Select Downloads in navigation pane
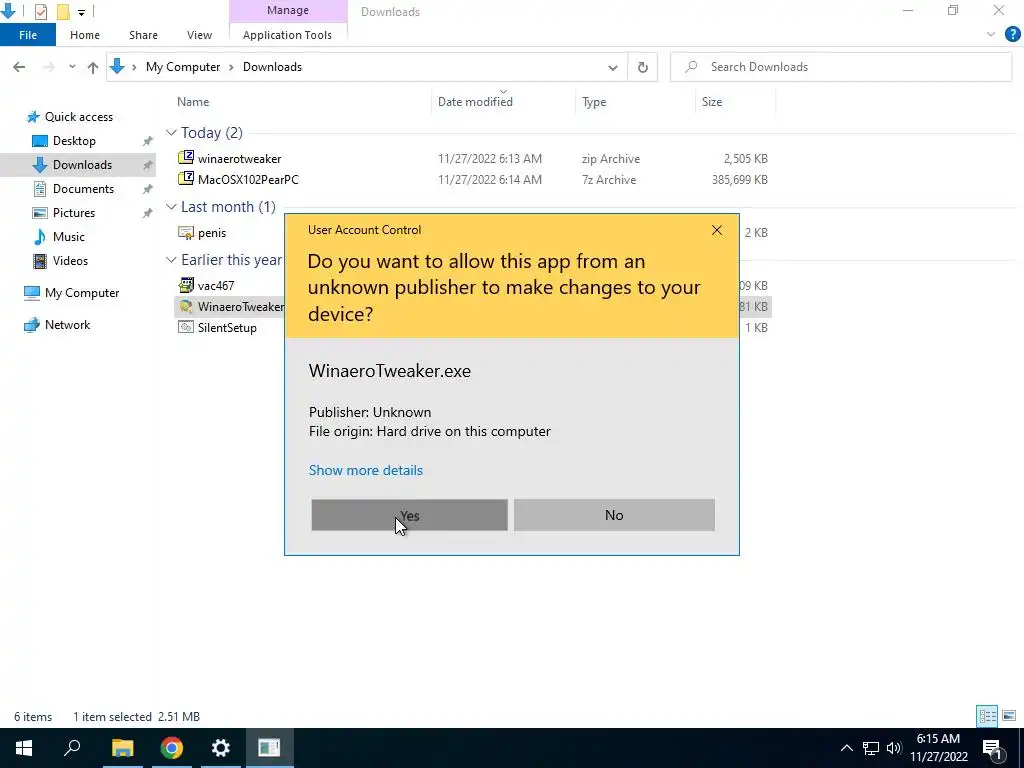 tap(82, 165)
